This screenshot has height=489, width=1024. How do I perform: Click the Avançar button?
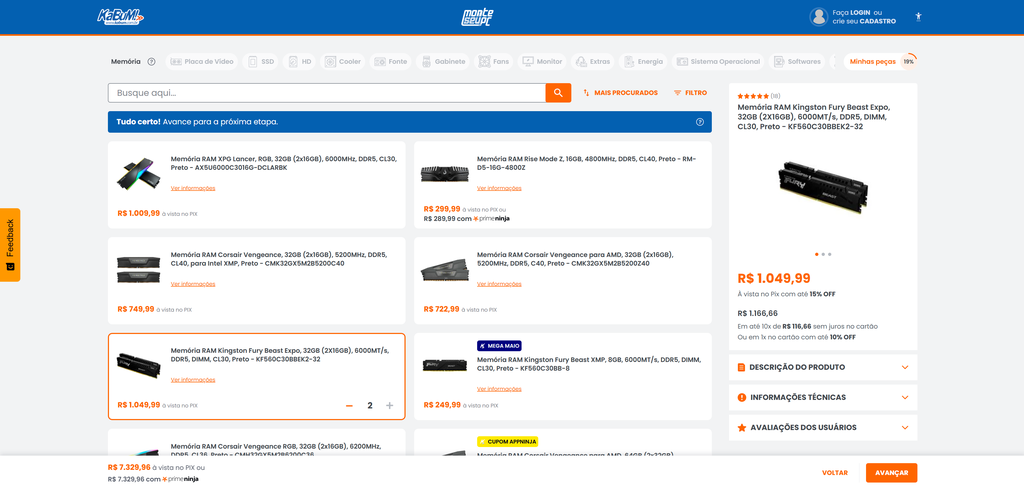coord(891,473)
